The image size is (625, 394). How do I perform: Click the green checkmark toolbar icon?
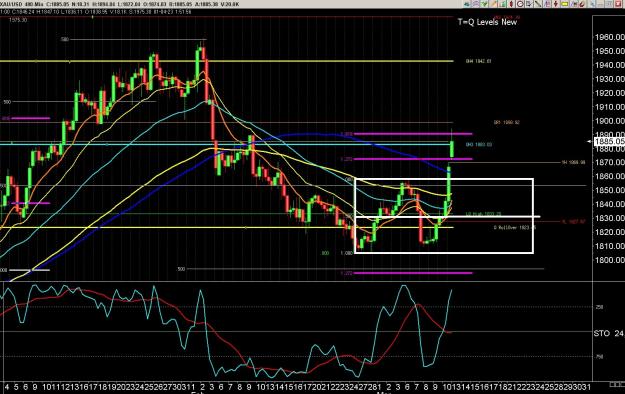tap(484, 4)
